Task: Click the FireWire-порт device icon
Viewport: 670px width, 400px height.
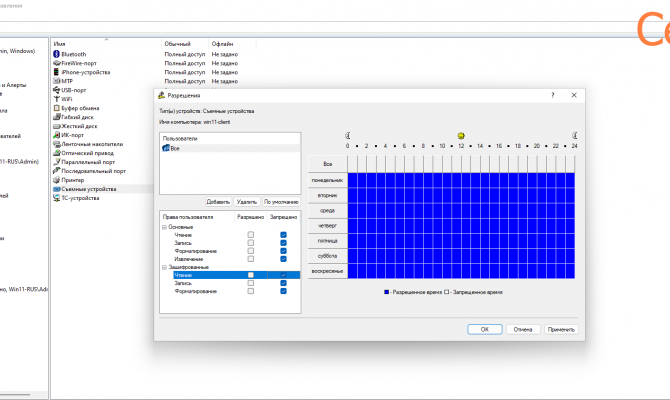Action: pyautogui.click(x=56, y=63)
